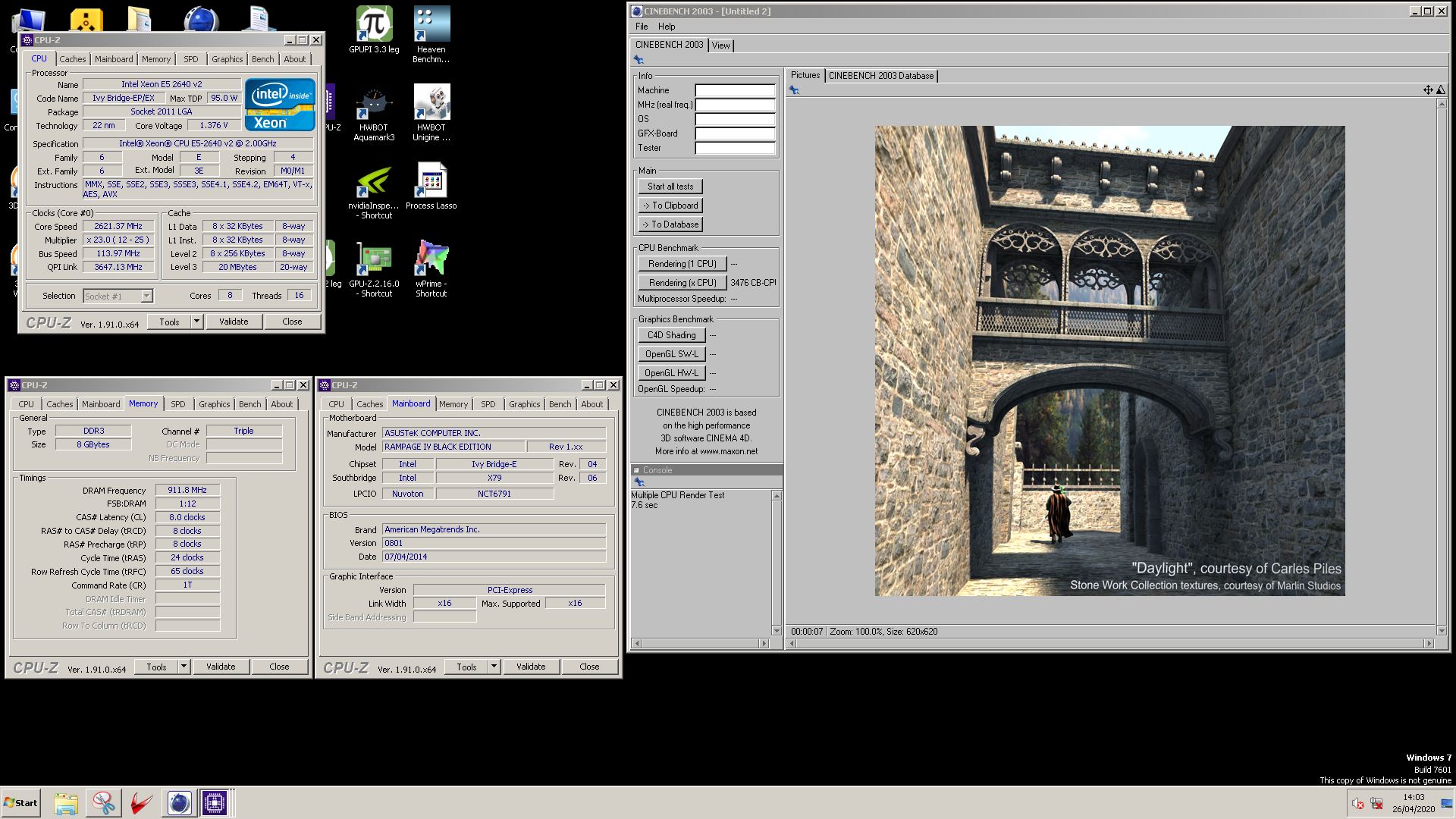1456x819 pixels.
Task: Click the pin icon in Console panel
Action: pos(639,482)
